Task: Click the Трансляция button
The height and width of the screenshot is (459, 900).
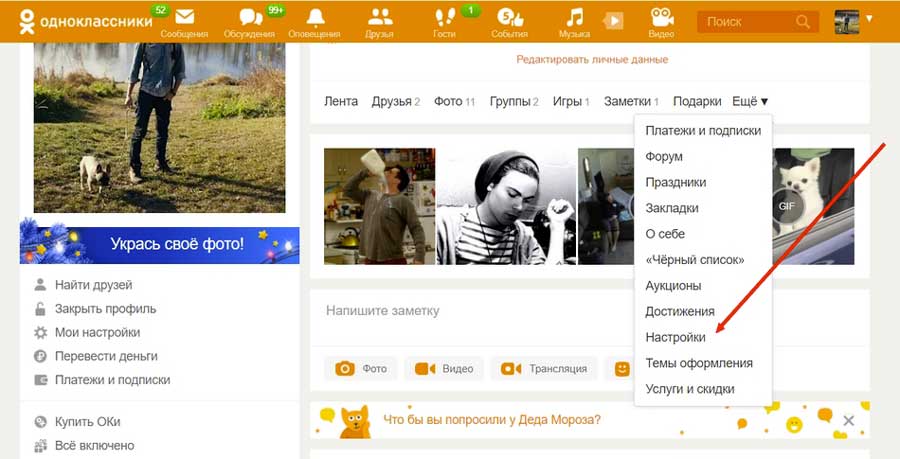Action: [x=544, y=368]
